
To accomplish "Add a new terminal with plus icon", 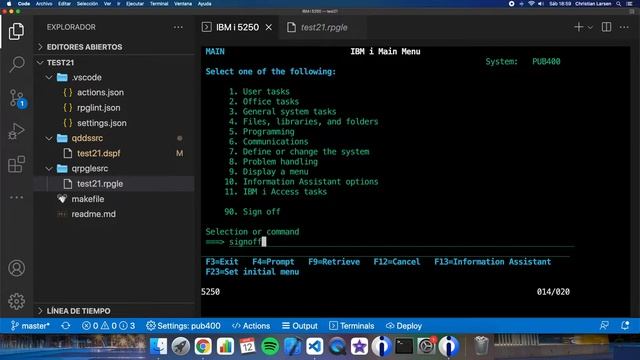I will tap(578, 27).
